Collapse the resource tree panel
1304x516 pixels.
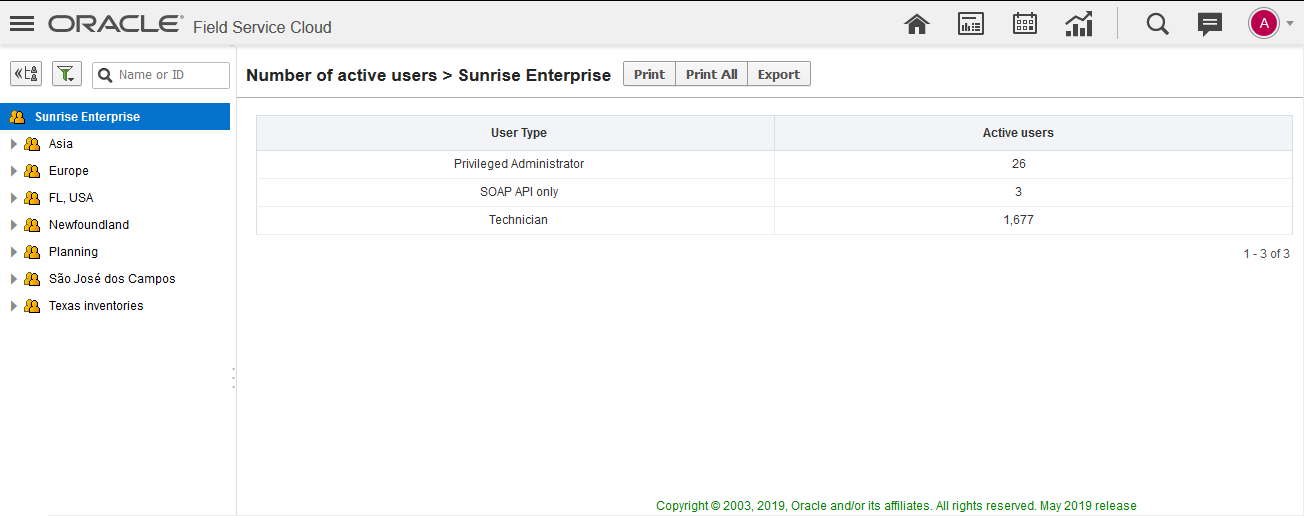coord(26,74)
